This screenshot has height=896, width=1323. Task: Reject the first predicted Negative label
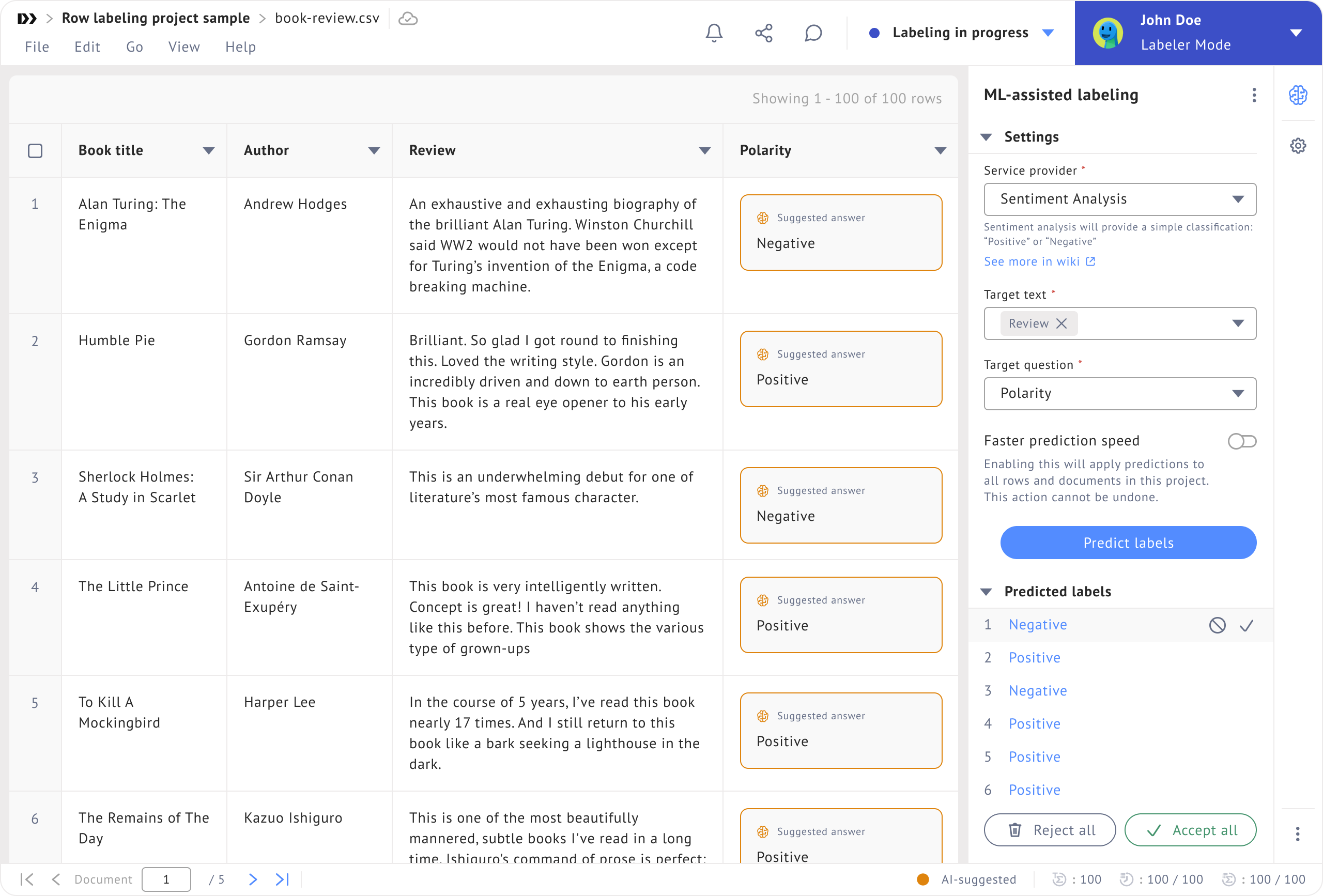pyautogui.click(x=1217, y=625)
